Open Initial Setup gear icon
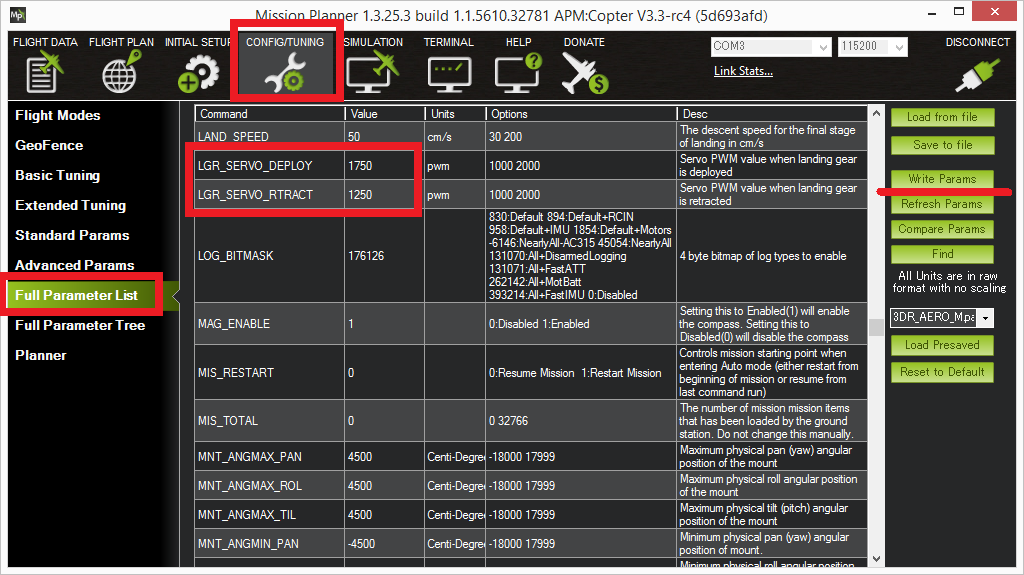1024x575 pixels. pos(197,74)
